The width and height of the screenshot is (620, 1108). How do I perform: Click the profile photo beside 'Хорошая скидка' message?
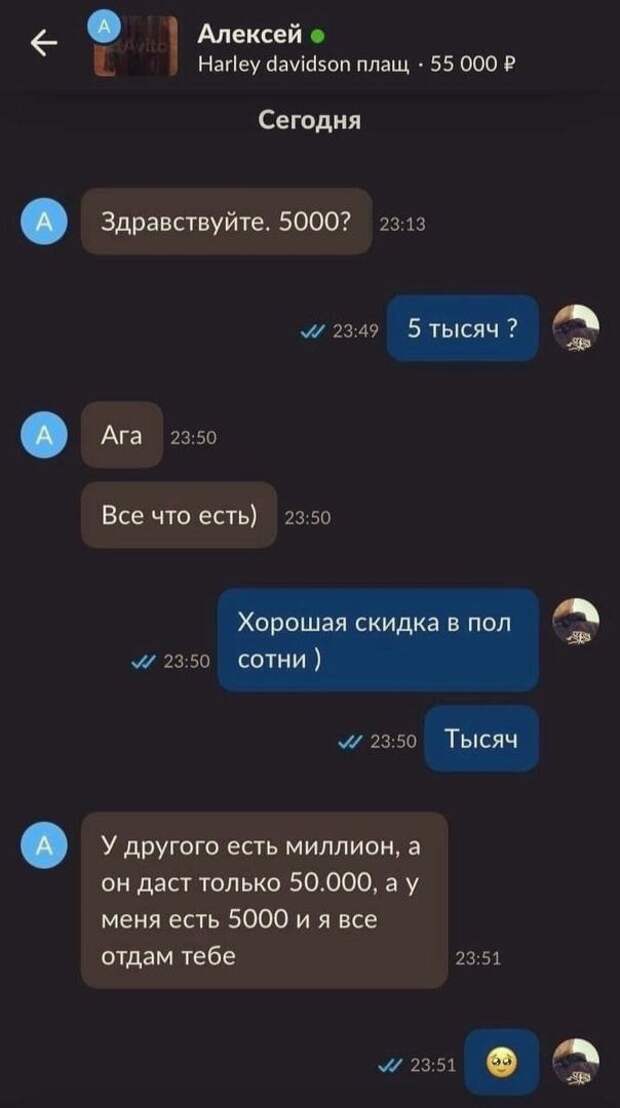pos(575,619)
